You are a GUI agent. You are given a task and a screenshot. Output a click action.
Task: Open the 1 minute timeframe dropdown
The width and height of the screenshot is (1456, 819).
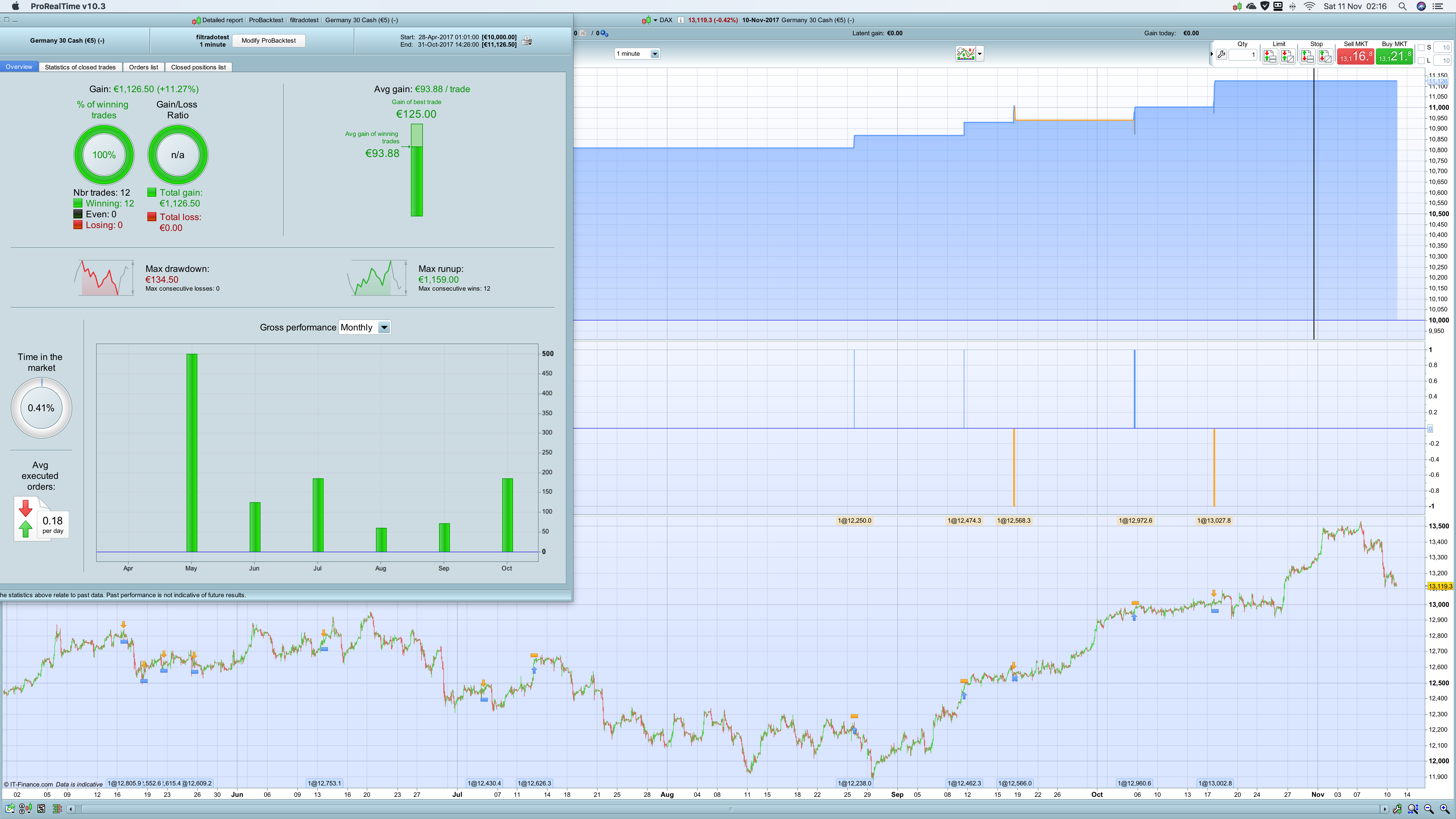pos(654,54)
